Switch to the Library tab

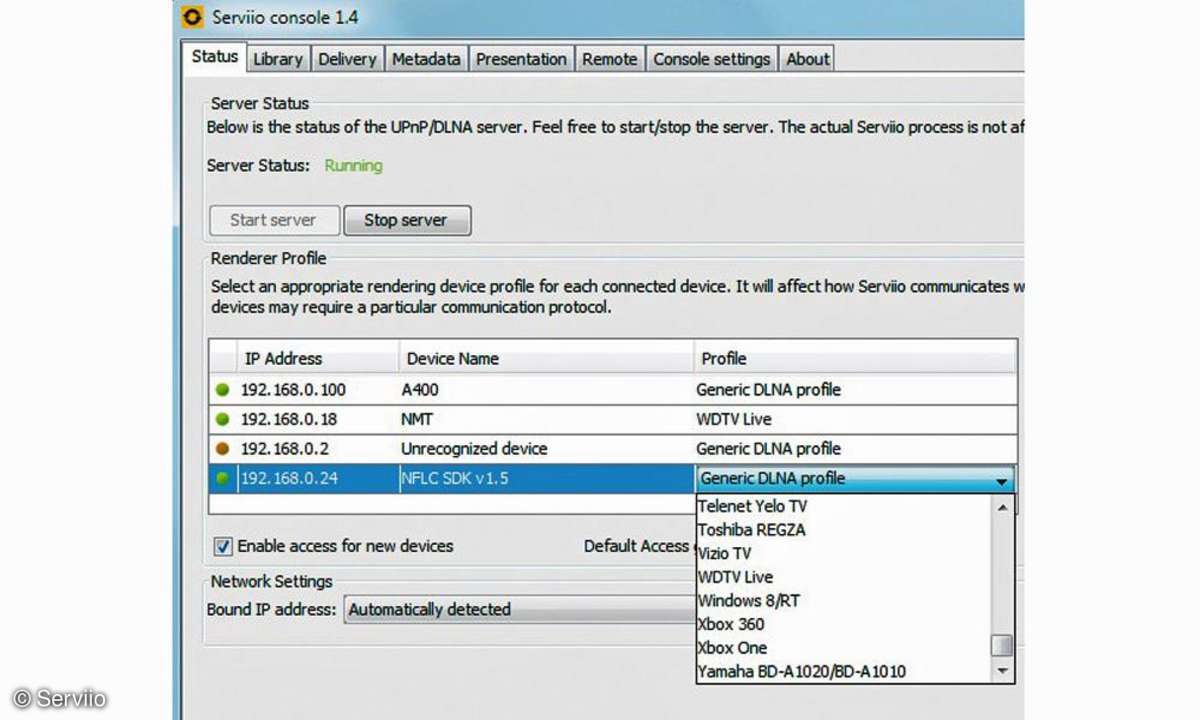pyautogui.click(x=278, y=59)
